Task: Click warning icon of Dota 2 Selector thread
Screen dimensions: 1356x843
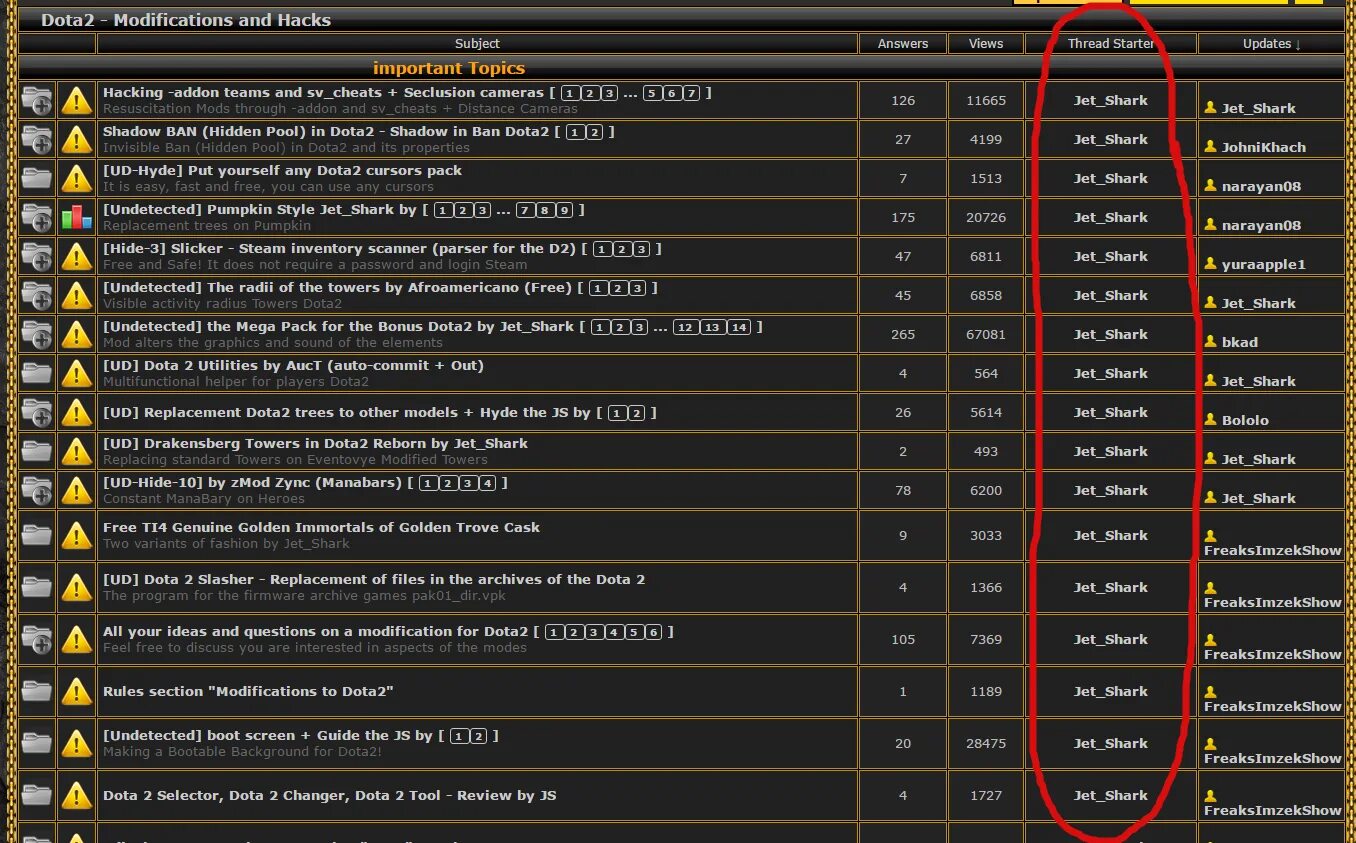Action: [77, 795]
